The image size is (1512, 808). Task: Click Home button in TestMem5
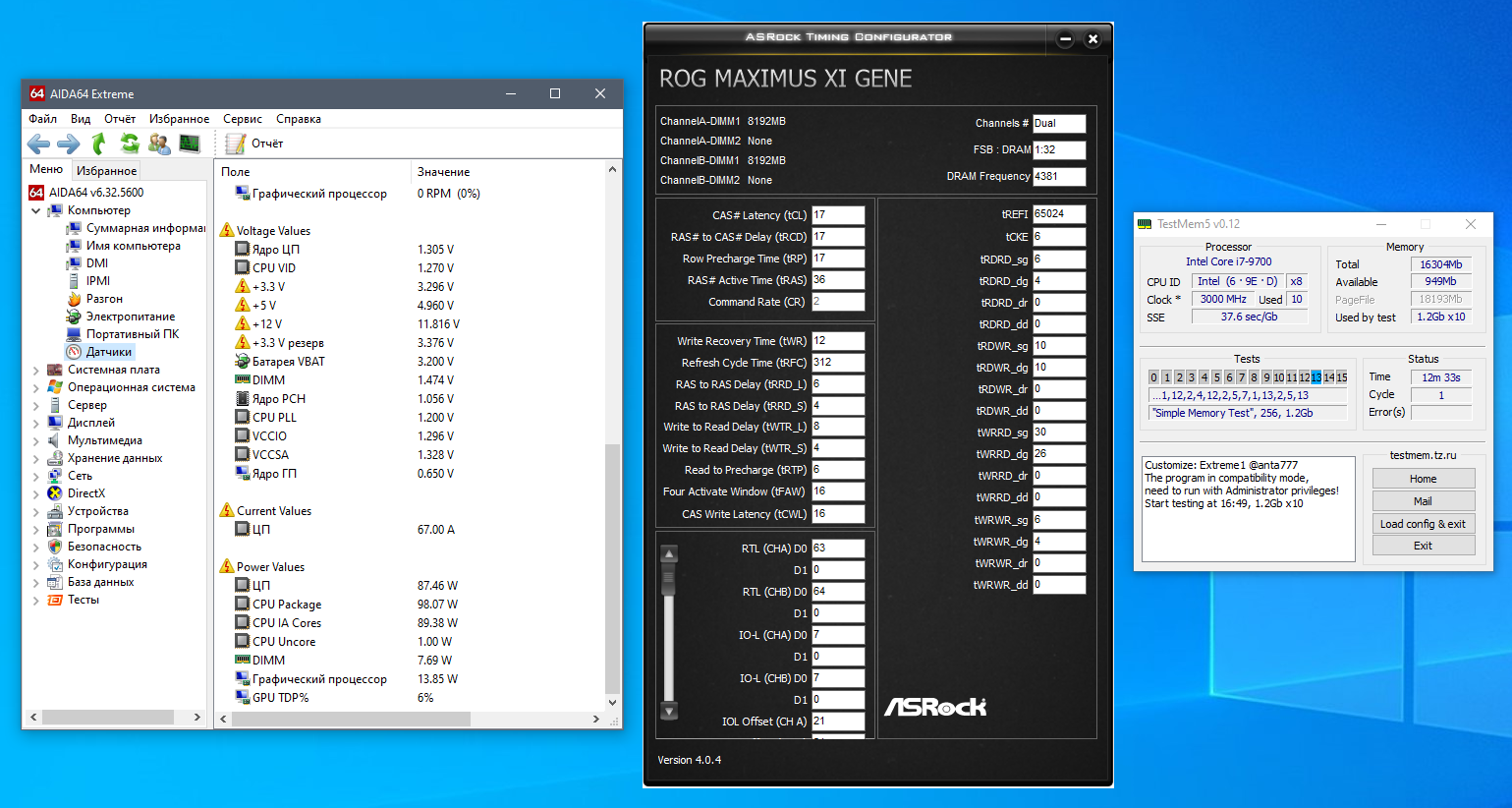point(1424,479)
